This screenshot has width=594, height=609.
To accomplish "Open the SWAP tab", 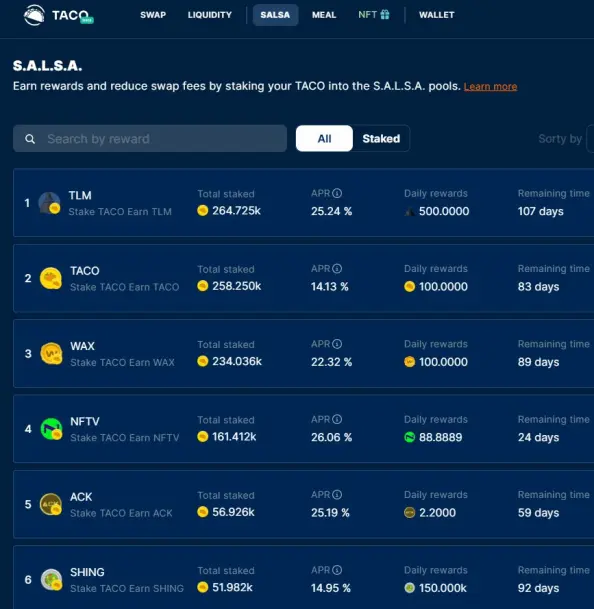I will 153,15.
